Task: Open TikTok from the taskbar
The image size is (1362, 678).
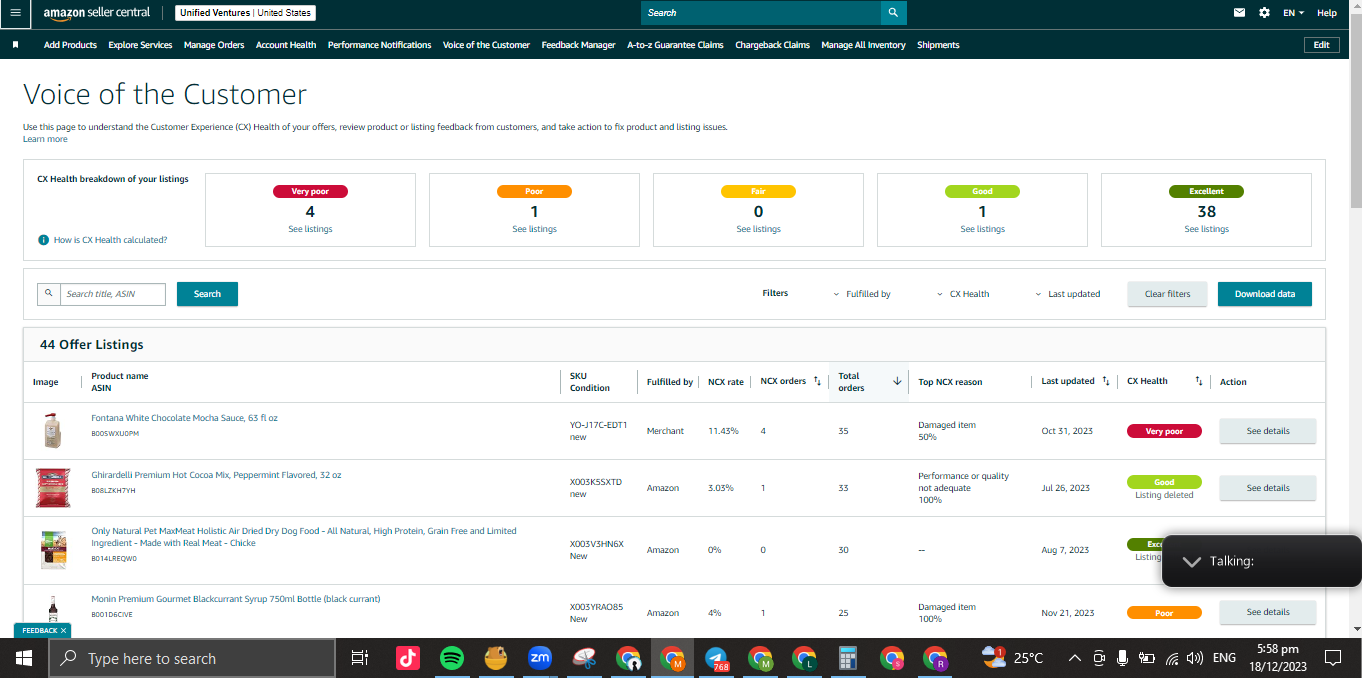Action: 407,658
